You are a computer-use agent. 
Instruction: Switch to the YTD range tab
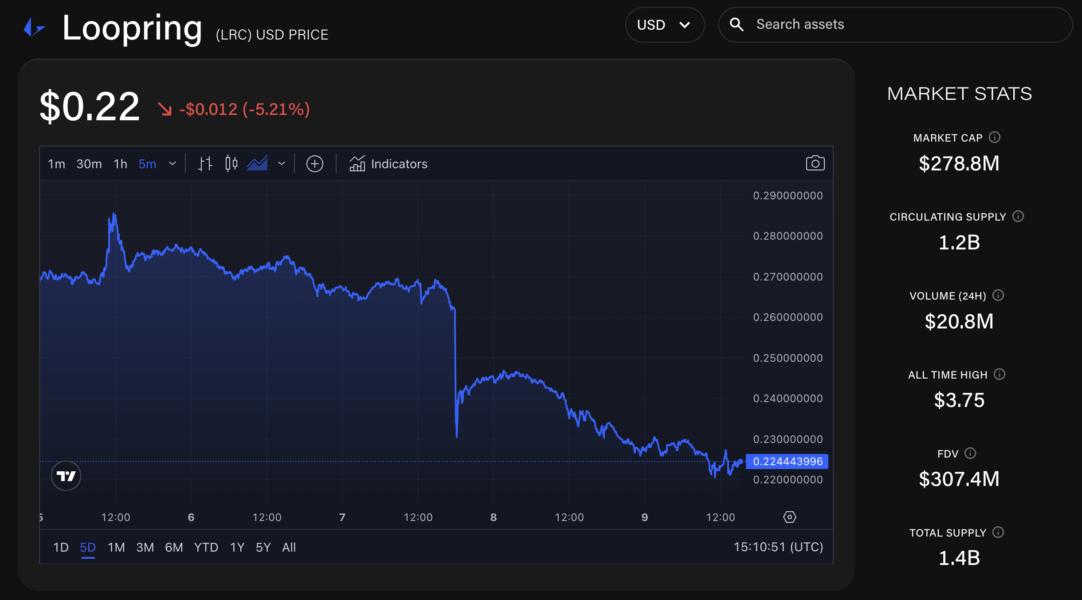point(206,547)
